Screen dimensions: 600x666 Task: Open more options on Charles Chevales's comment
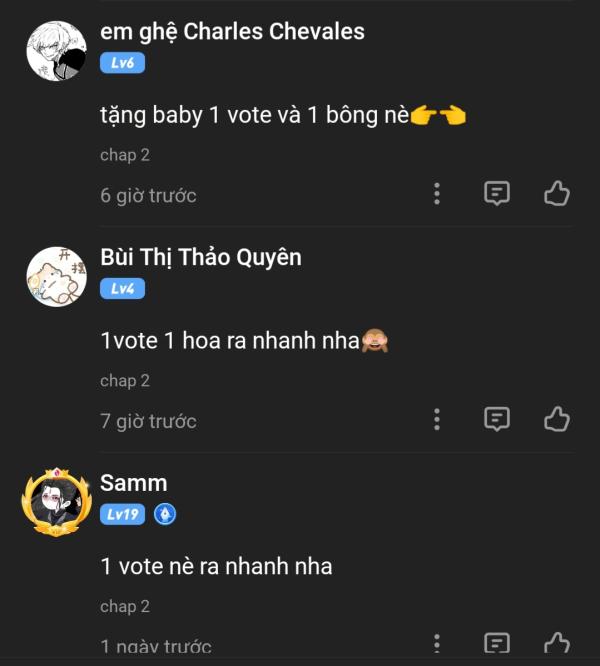tap(437, 193)
